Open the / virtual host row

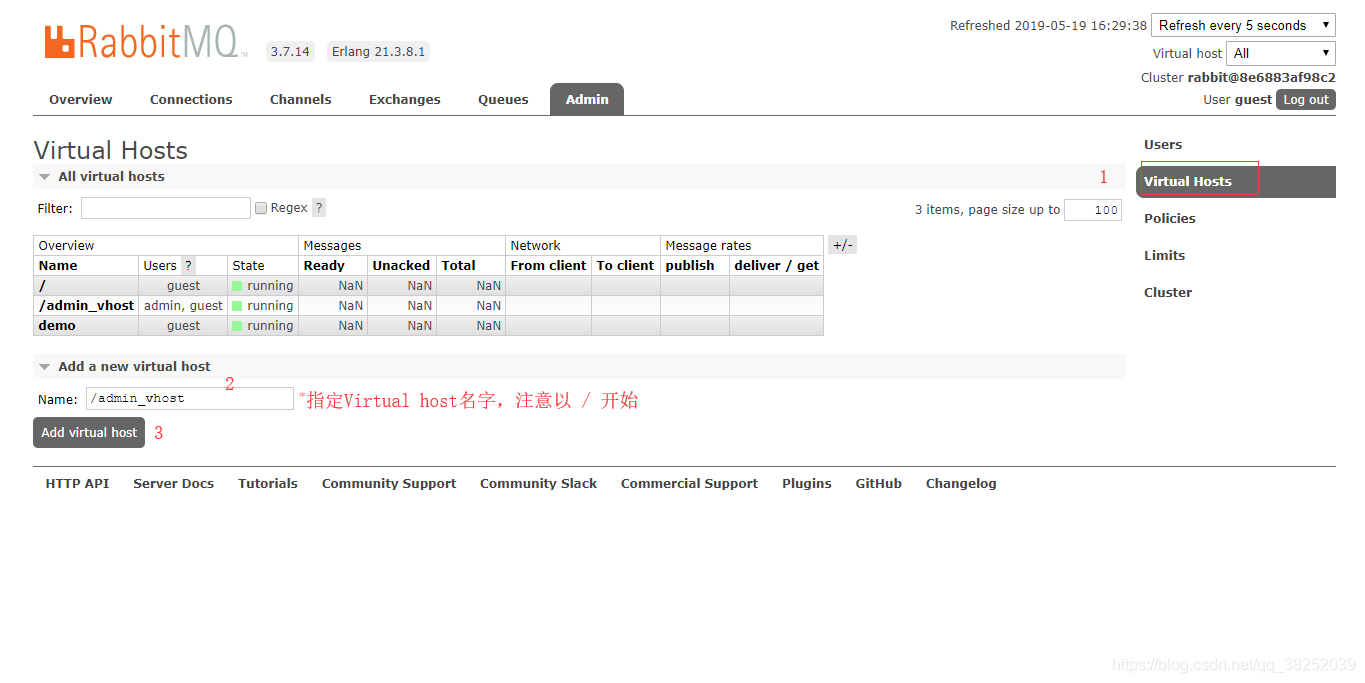coord(42,286)
